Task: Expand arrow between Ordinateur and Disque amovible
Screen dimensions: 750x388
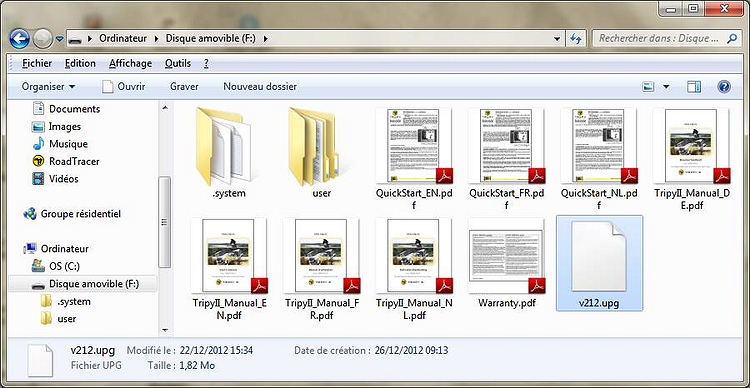Action: coord(156,38)
